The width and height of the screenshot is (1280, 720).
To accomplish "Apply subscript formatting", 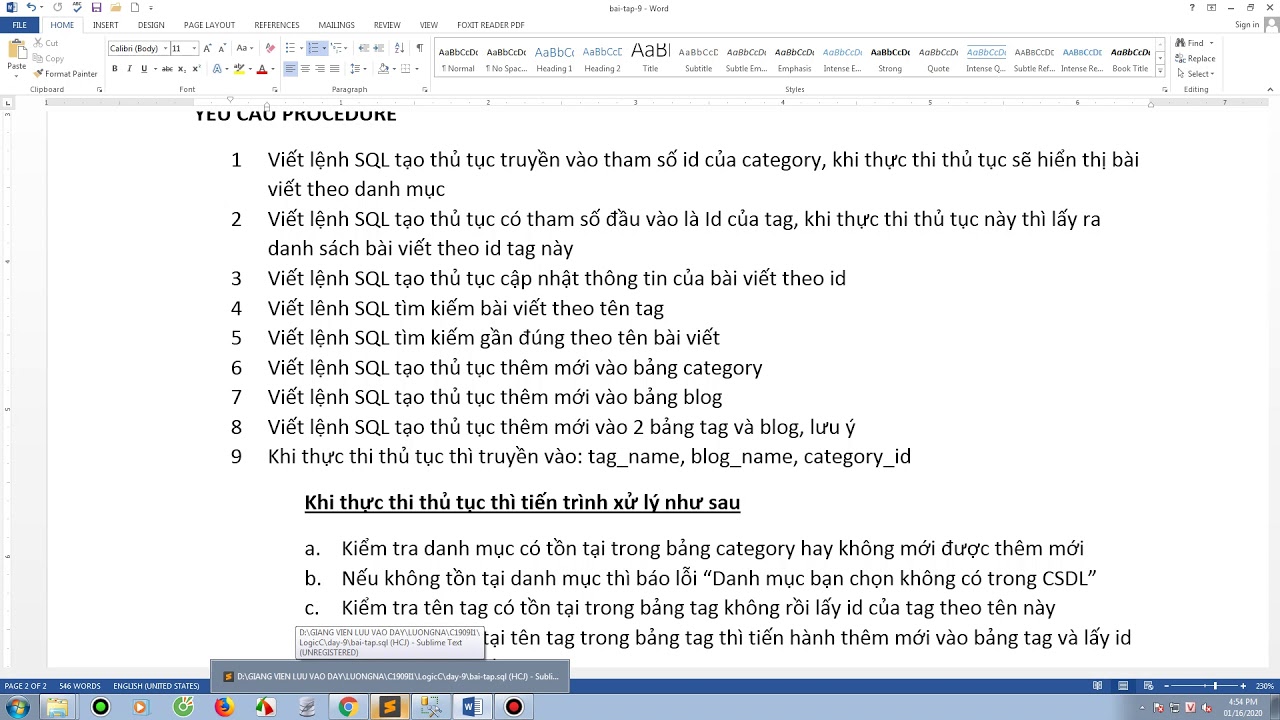I will [182, 69].
